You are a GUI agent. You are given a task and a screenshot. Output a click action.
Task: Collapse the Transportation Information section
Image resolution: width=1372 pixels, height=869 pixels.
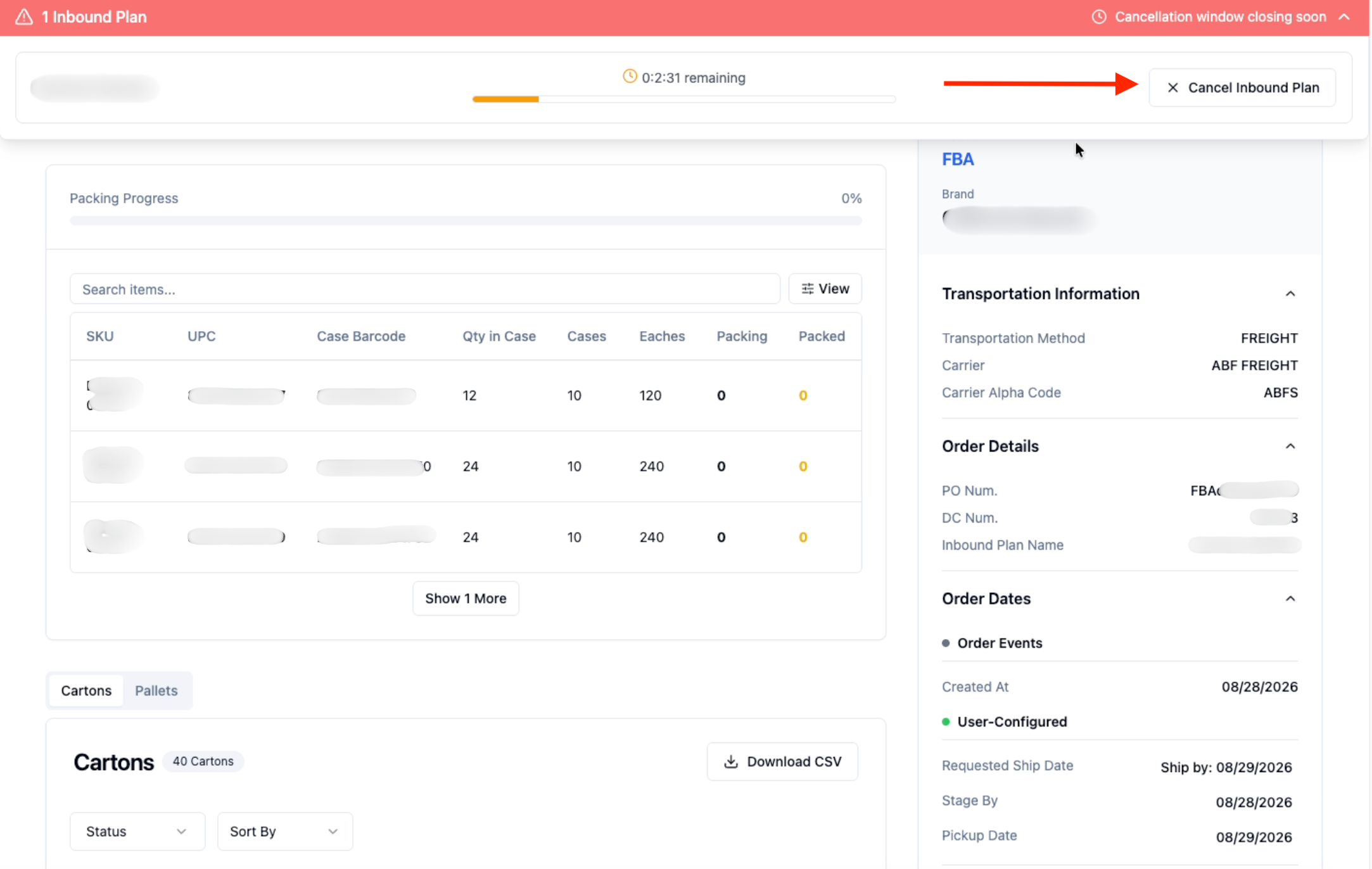pos(1290,294)
